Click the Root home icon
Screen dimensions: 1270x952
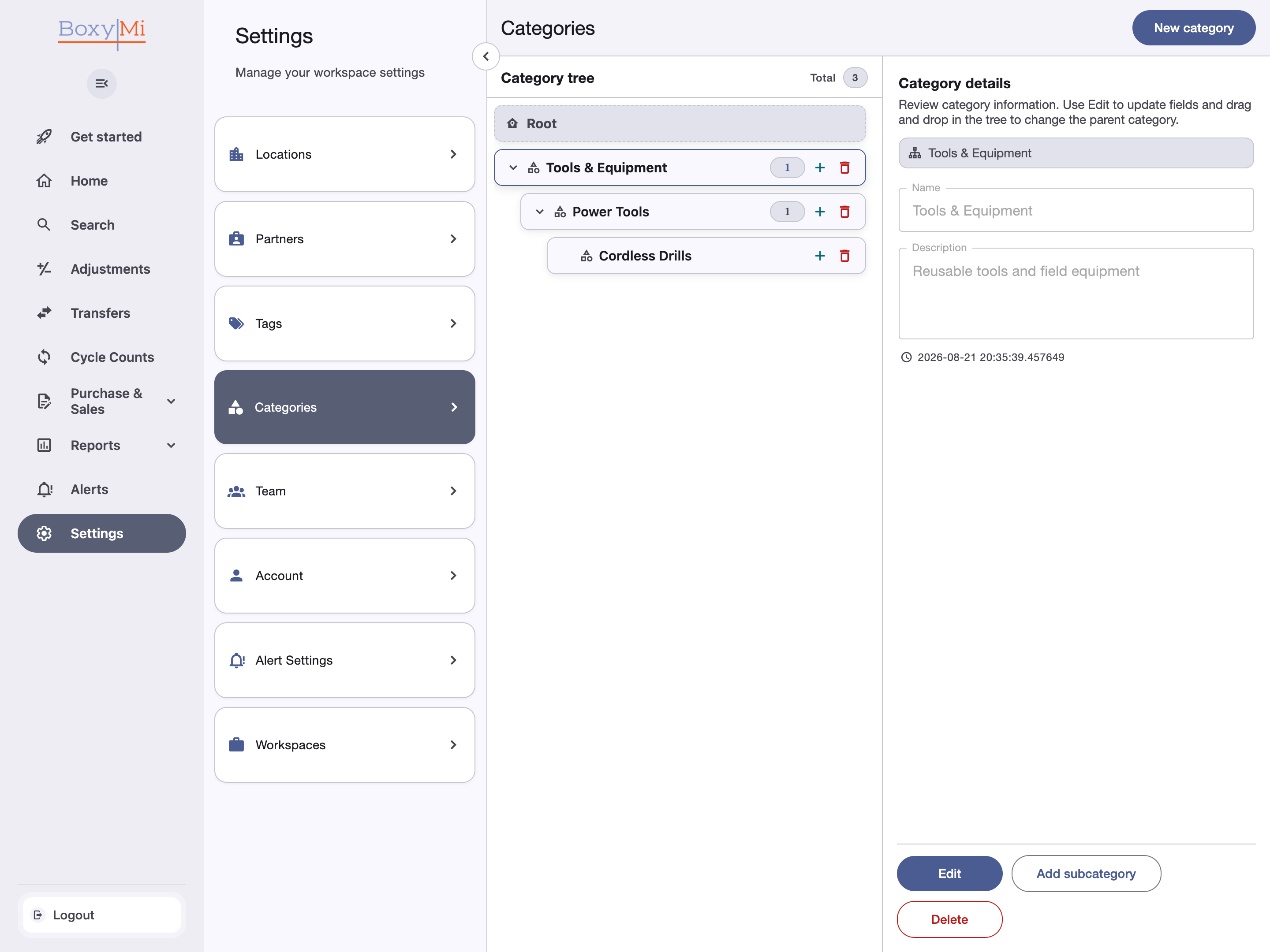[512, 123]
